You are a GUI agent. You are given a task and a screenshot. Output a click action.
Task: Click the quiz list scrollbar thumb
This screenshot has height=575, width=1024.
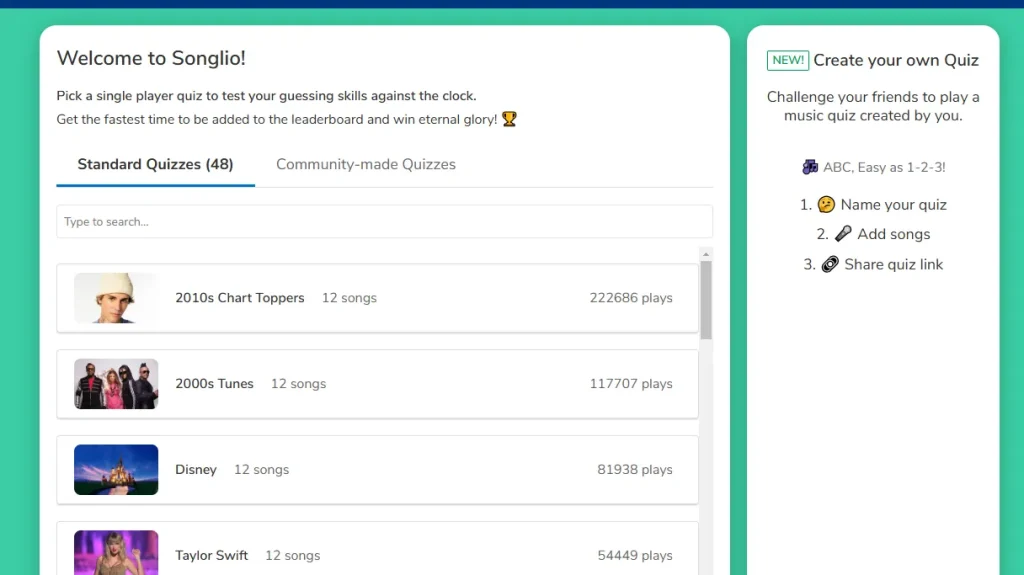point(706,300)
